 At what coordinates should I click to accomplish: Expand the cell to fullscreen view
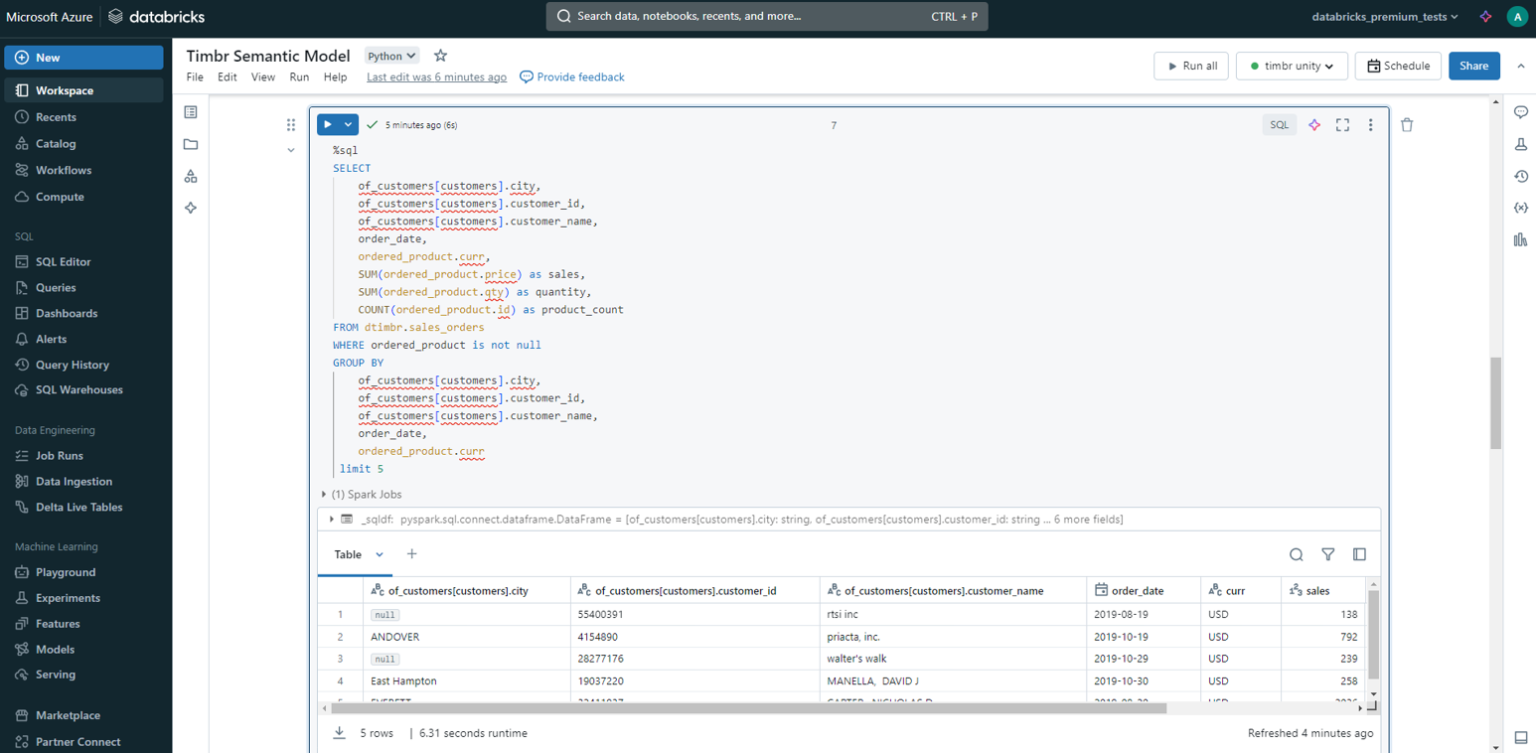point(1342,124)
